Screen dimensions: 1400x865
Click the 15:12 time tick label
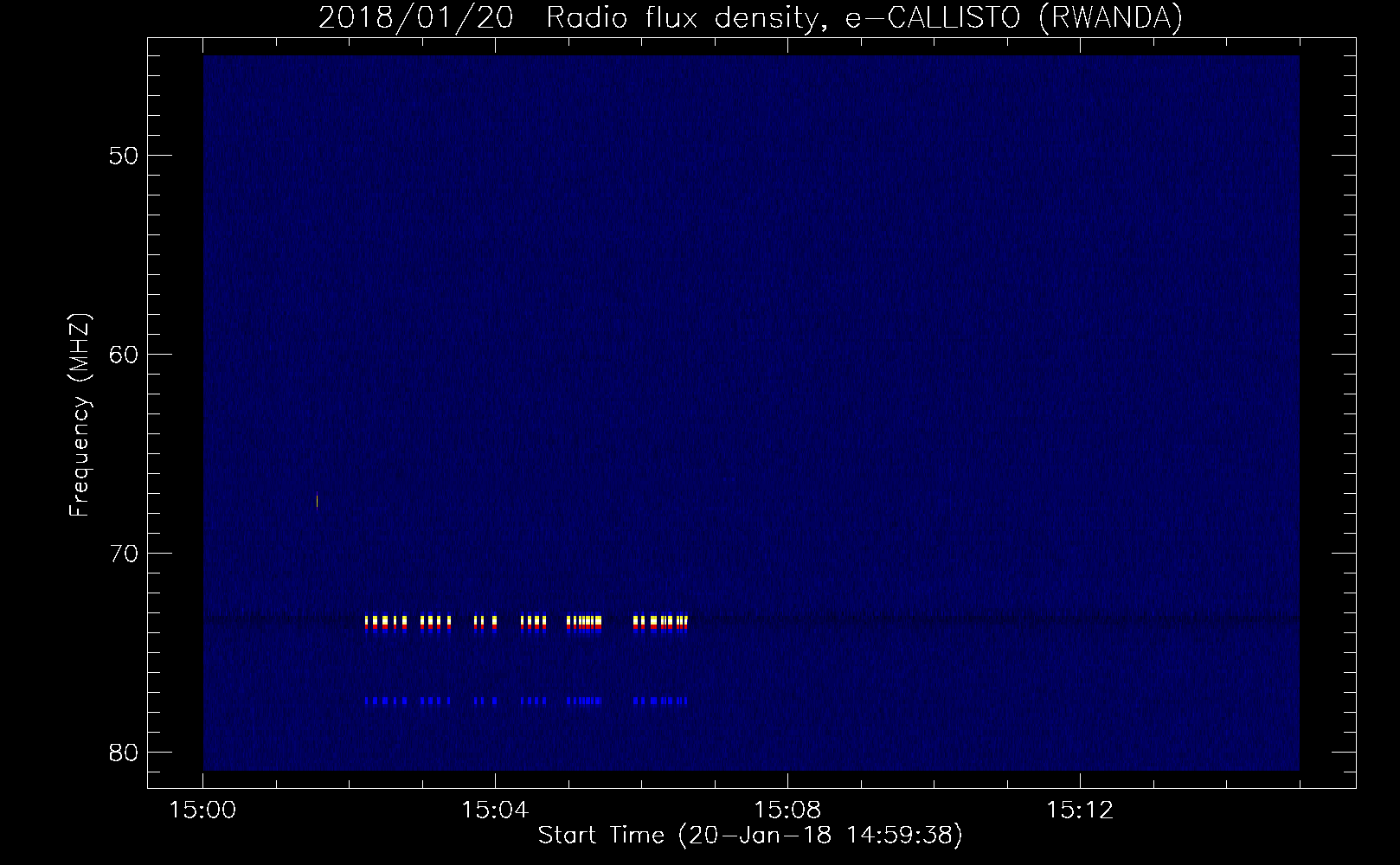(1079, 811)
